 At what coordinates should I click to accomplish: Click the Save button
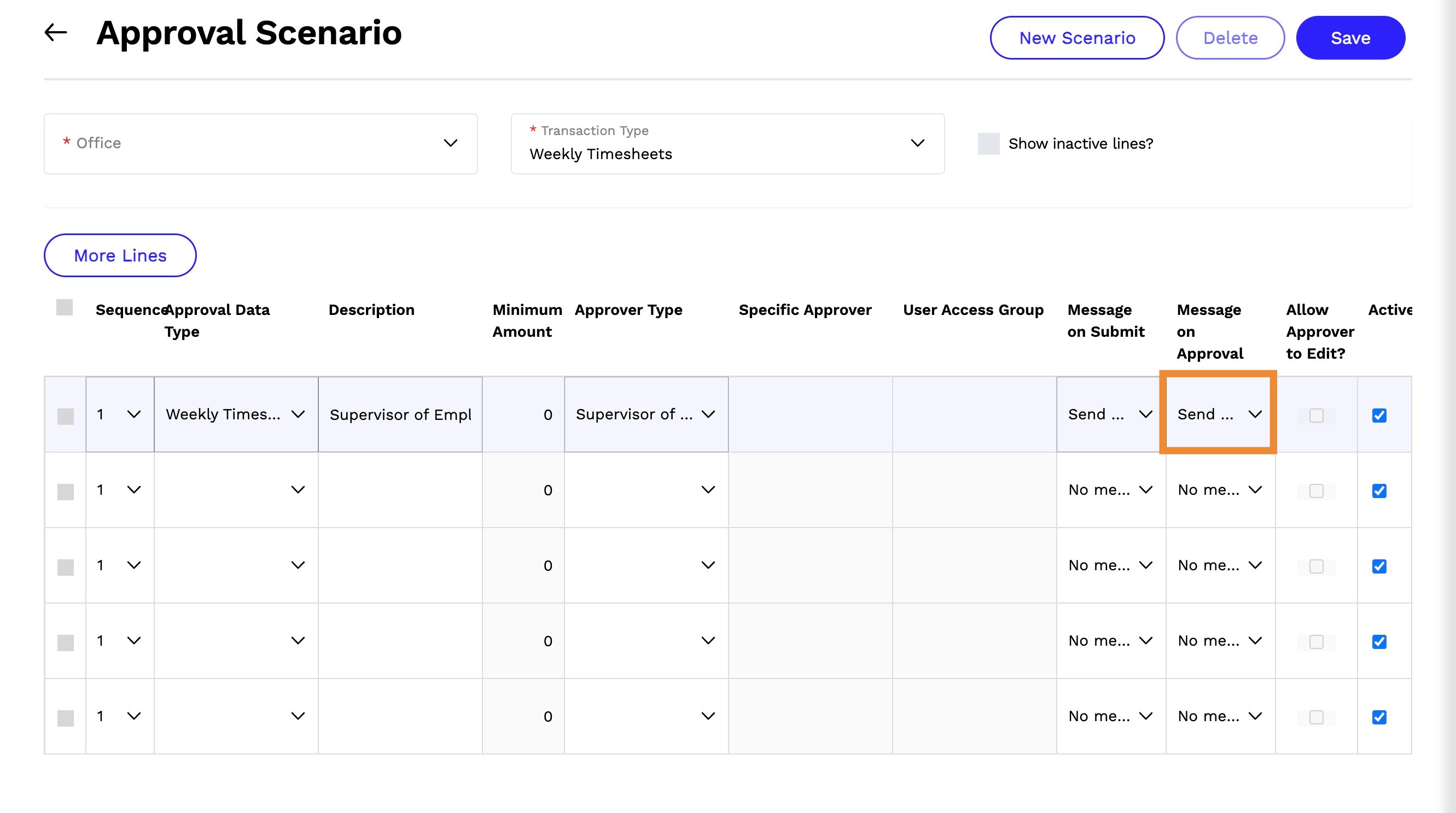coord(1350,38)
